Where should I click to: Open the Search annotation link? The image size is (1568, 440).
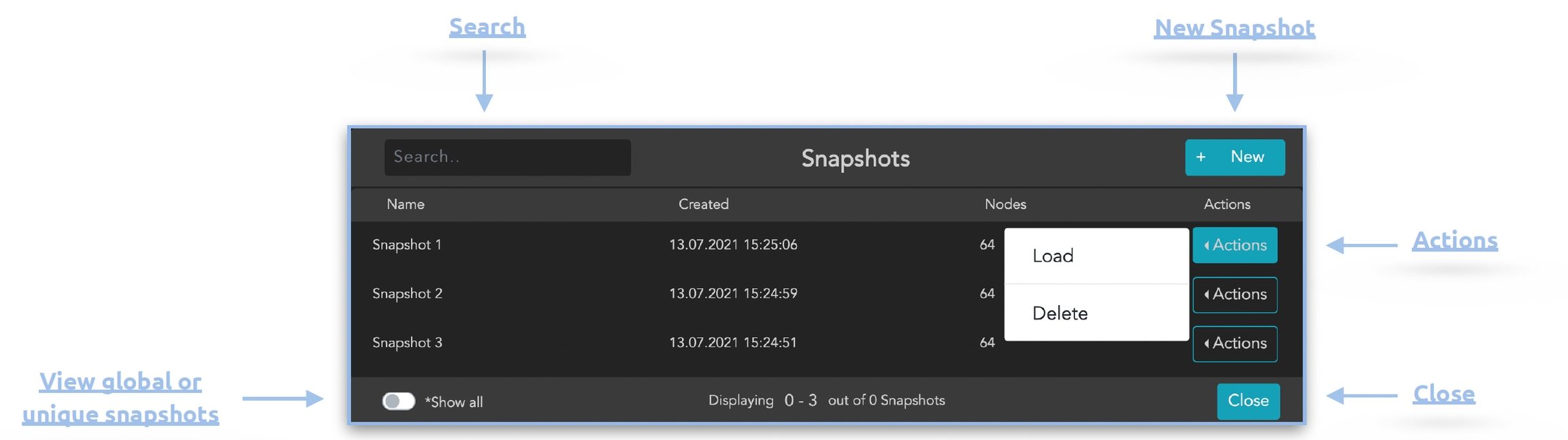487,27
